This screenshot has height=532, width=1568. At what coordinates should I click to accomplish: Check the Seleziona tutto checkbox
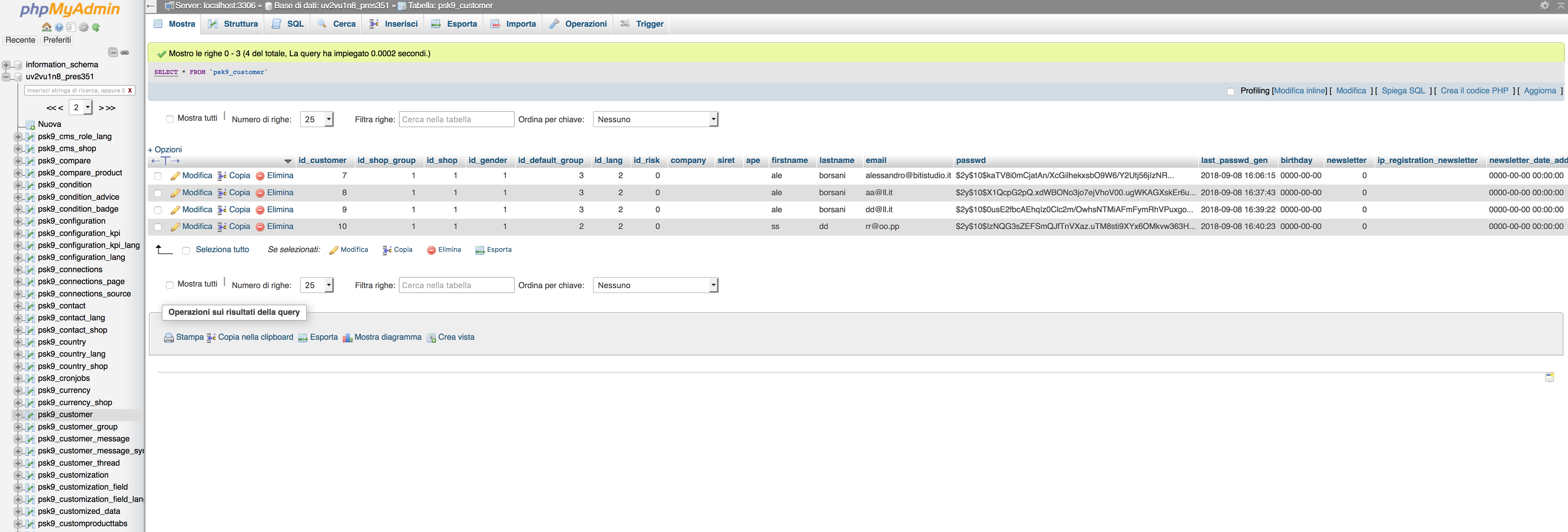(x=186, y=250)
